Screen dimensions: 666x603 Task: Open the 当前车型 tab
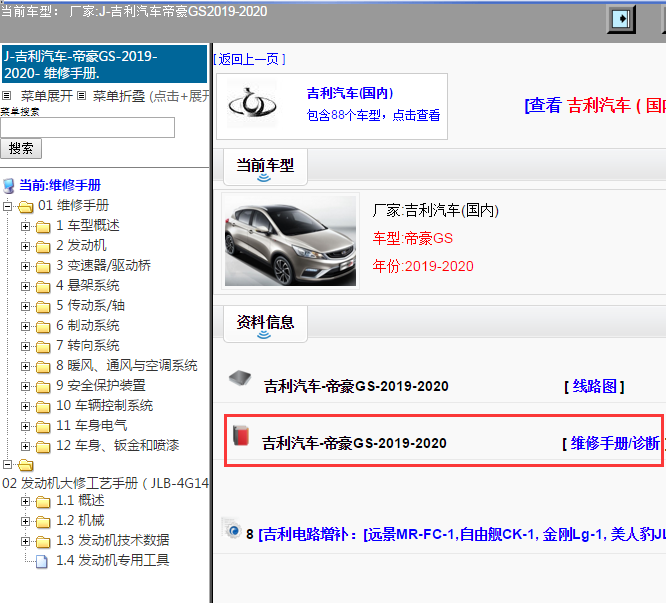pyautogui.click(x=265, y=167)
